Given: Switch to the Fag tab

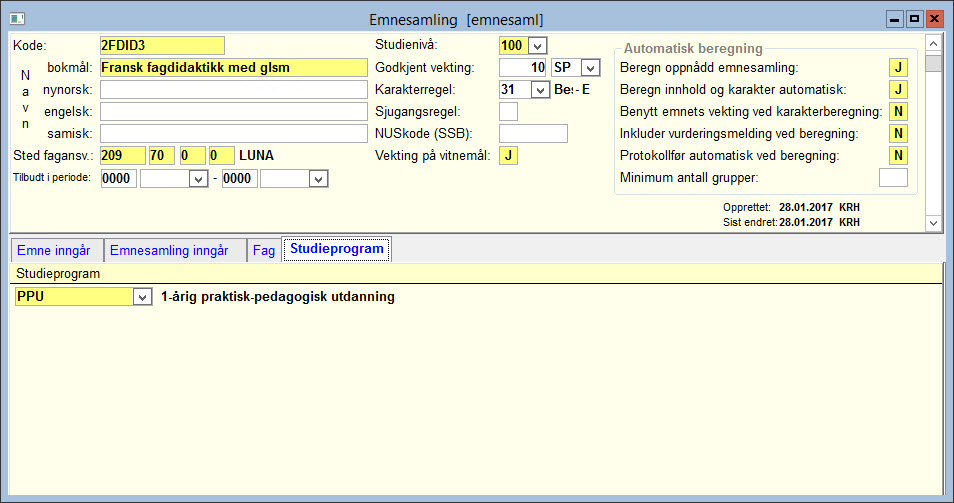Looking at the screenshot, I should 264,251.
